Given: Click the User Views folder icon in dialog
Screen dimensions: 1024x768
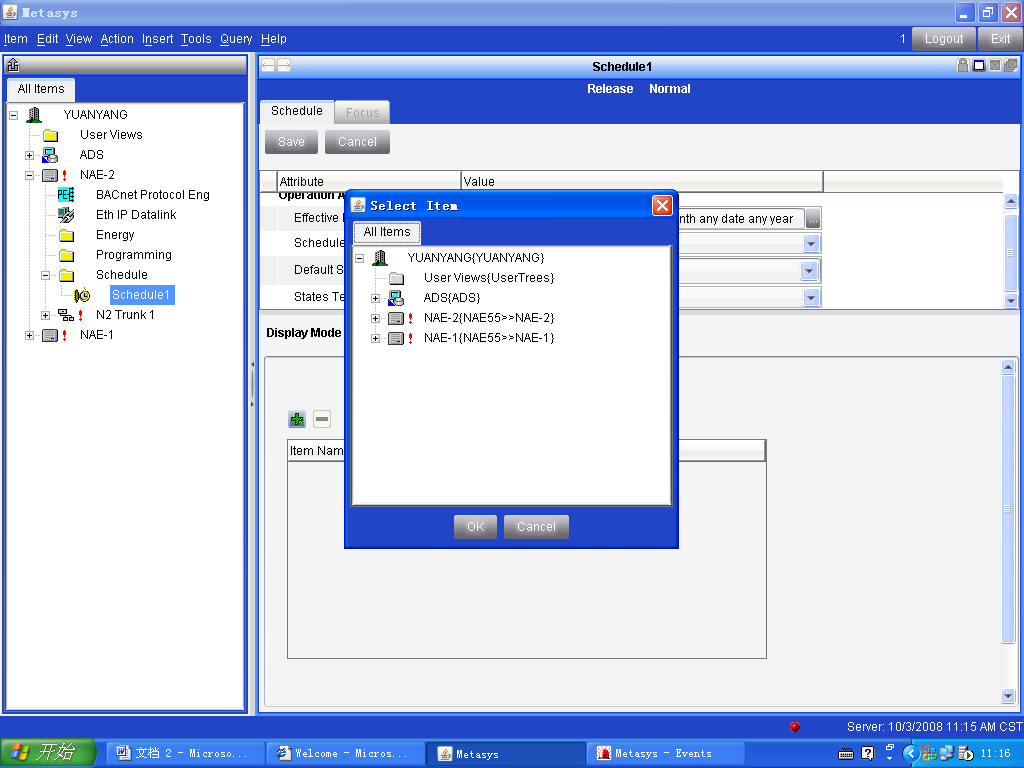Looking at the screenshot, I should tap(396, 278).
